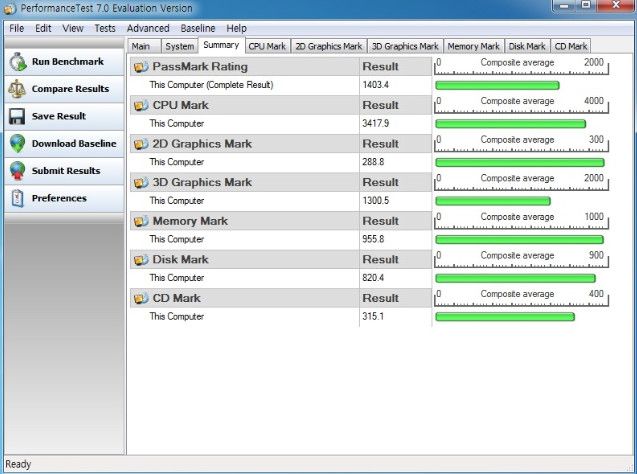
Task: Click the icon beside the 3D Graphics Mark heading
Action: pyautogui.click(x=141, y=183)
